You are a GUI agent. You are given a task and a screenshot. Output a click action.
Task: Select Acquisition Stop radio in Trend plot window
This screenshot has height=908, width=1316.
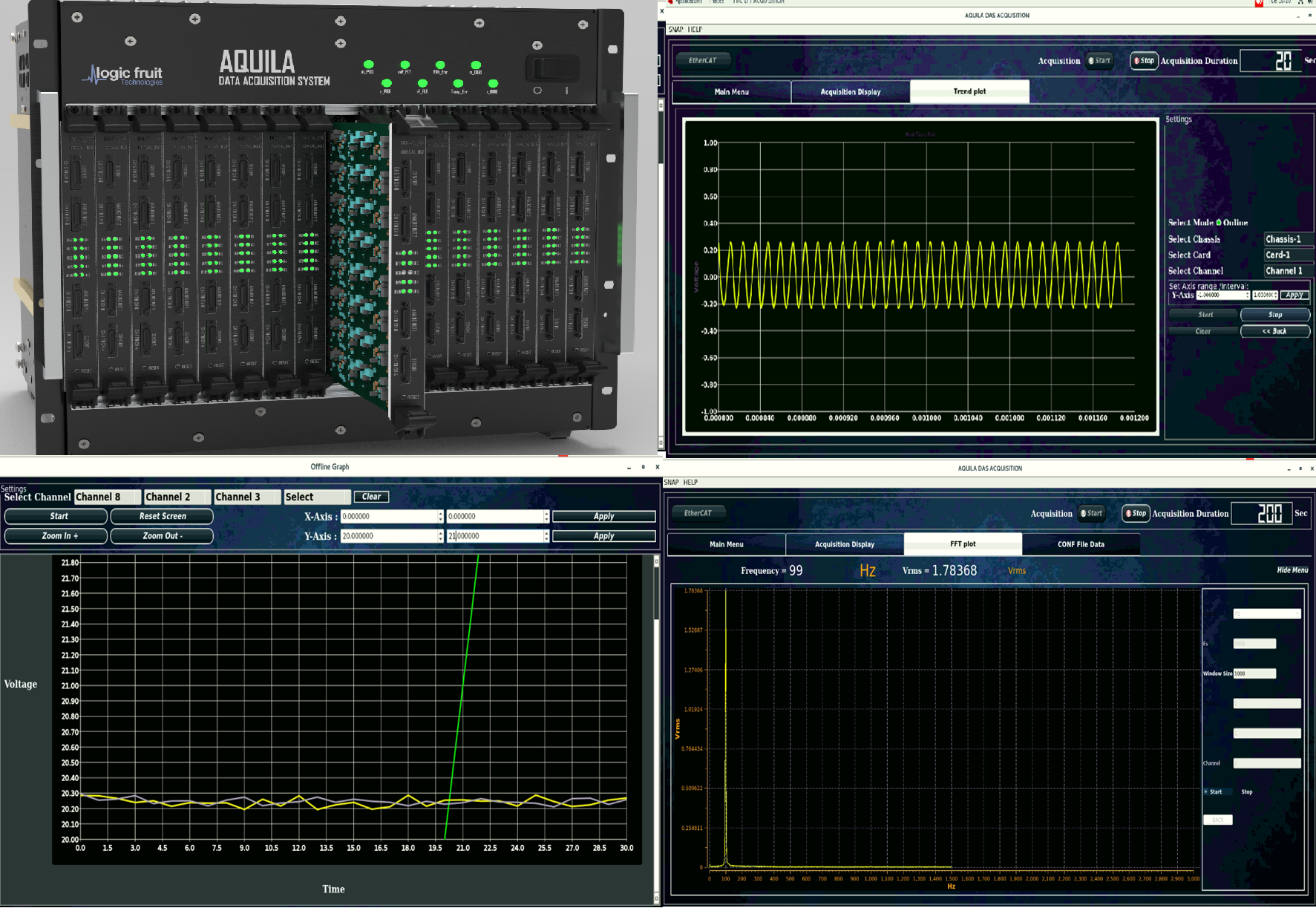[x=1144, y=61]
